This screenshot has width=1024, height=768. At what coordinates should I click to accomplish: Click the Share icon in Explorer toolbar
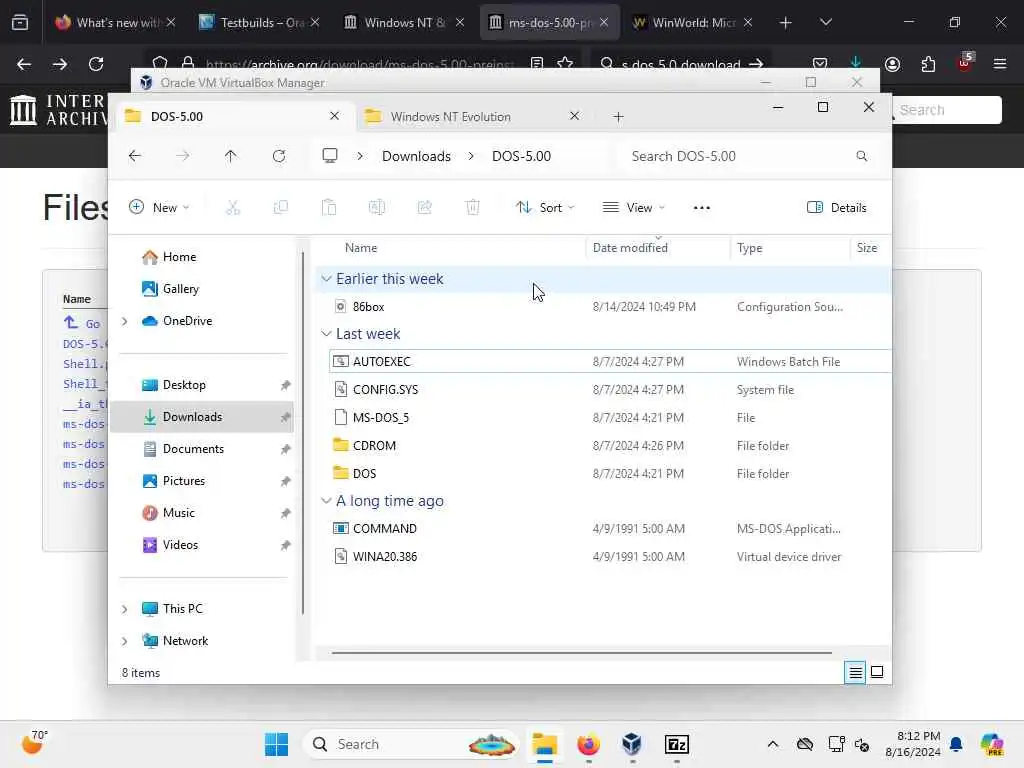click(x=424, y=208)
